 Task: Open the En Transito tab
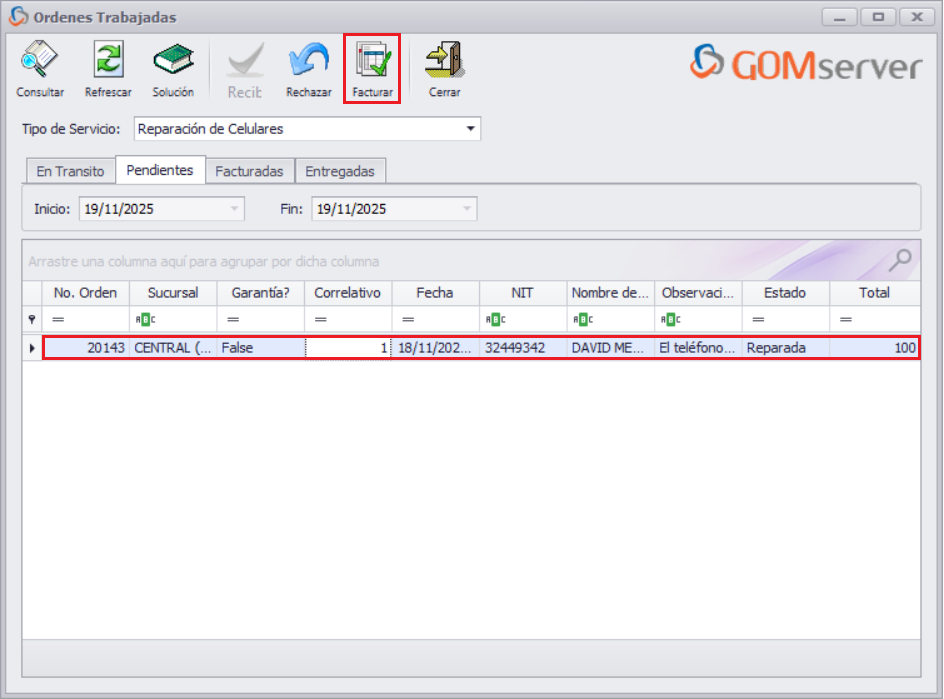pos(69,170)
